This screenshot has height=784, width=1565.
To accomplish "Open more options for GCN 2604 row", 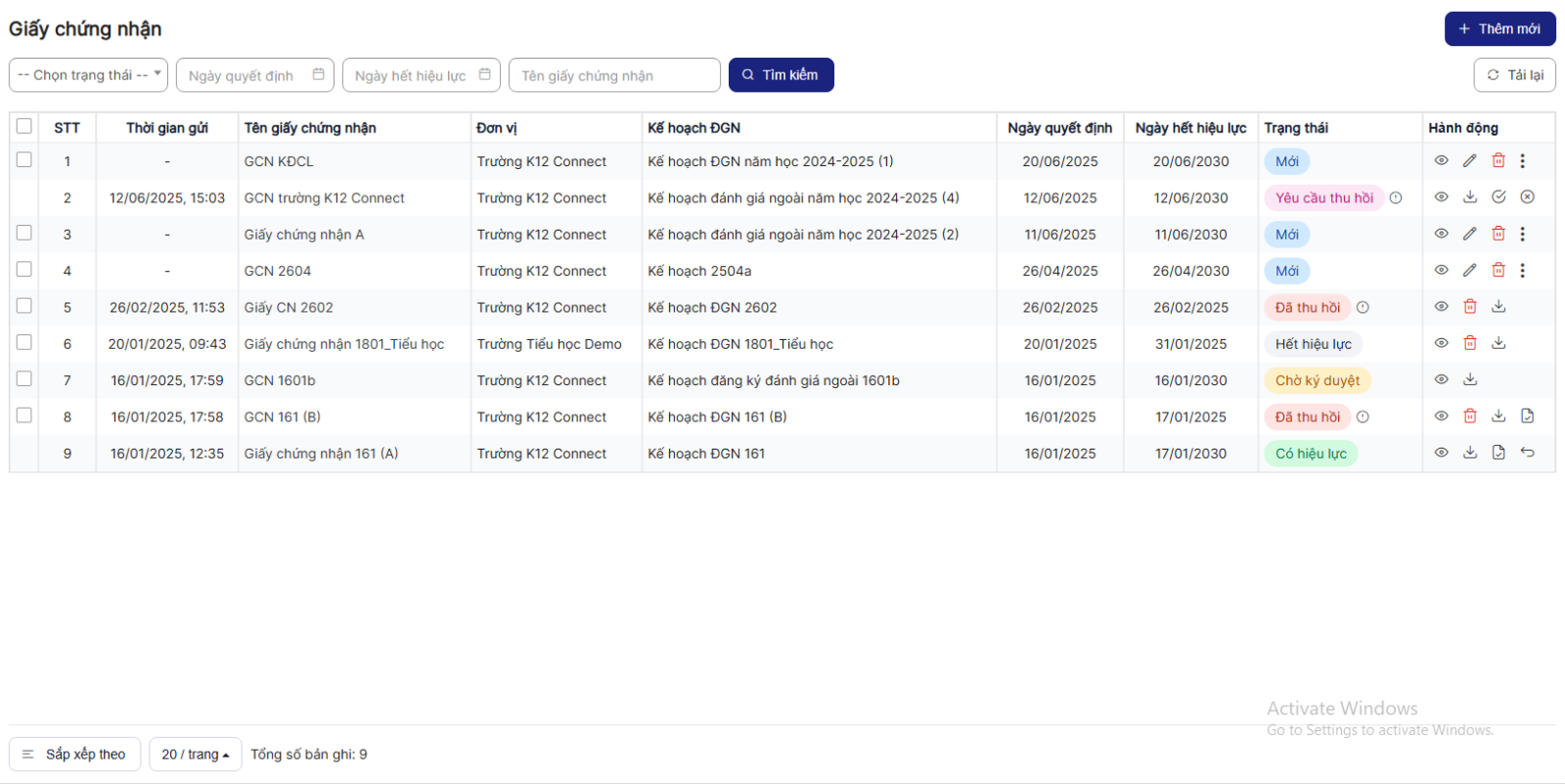I will point(1522,271).
